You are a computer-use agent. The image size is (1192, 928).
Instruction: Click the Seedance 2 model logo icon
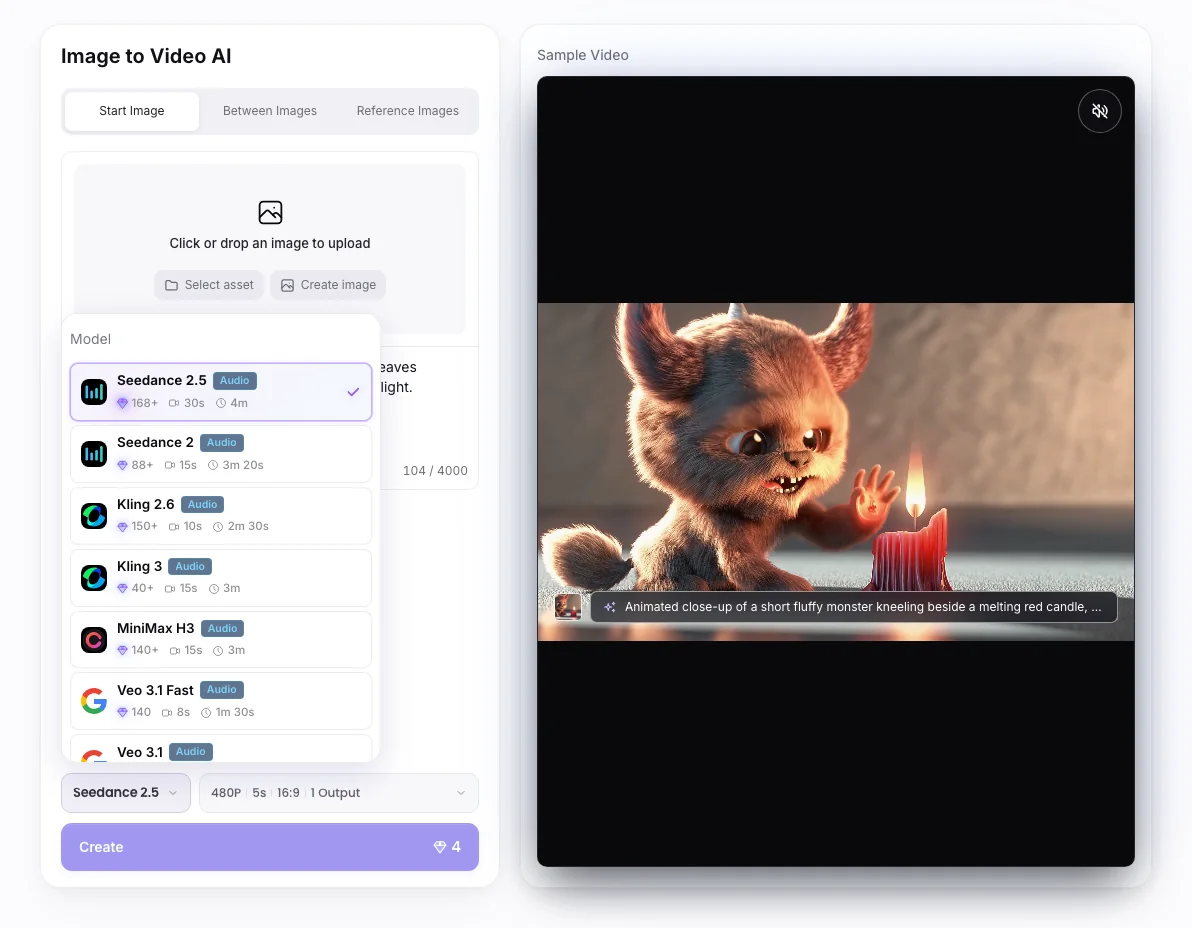pos(94,454)
